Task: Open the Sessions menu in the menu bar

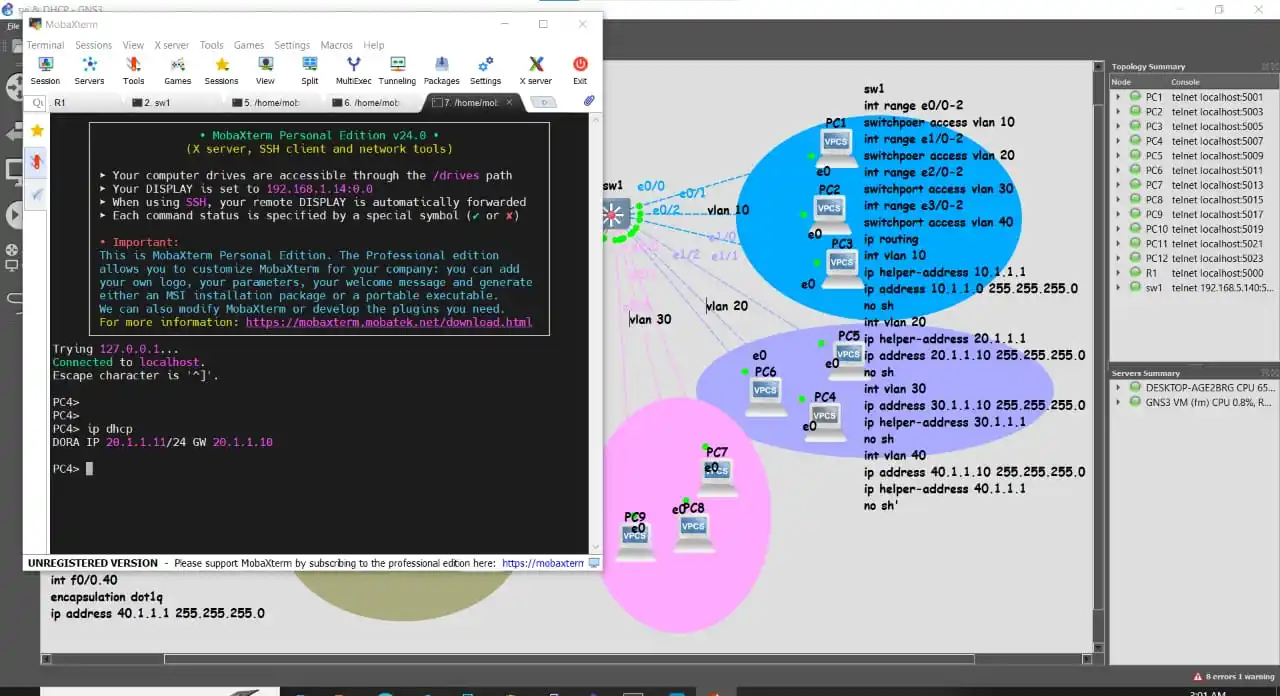Action: click(93, 45)
